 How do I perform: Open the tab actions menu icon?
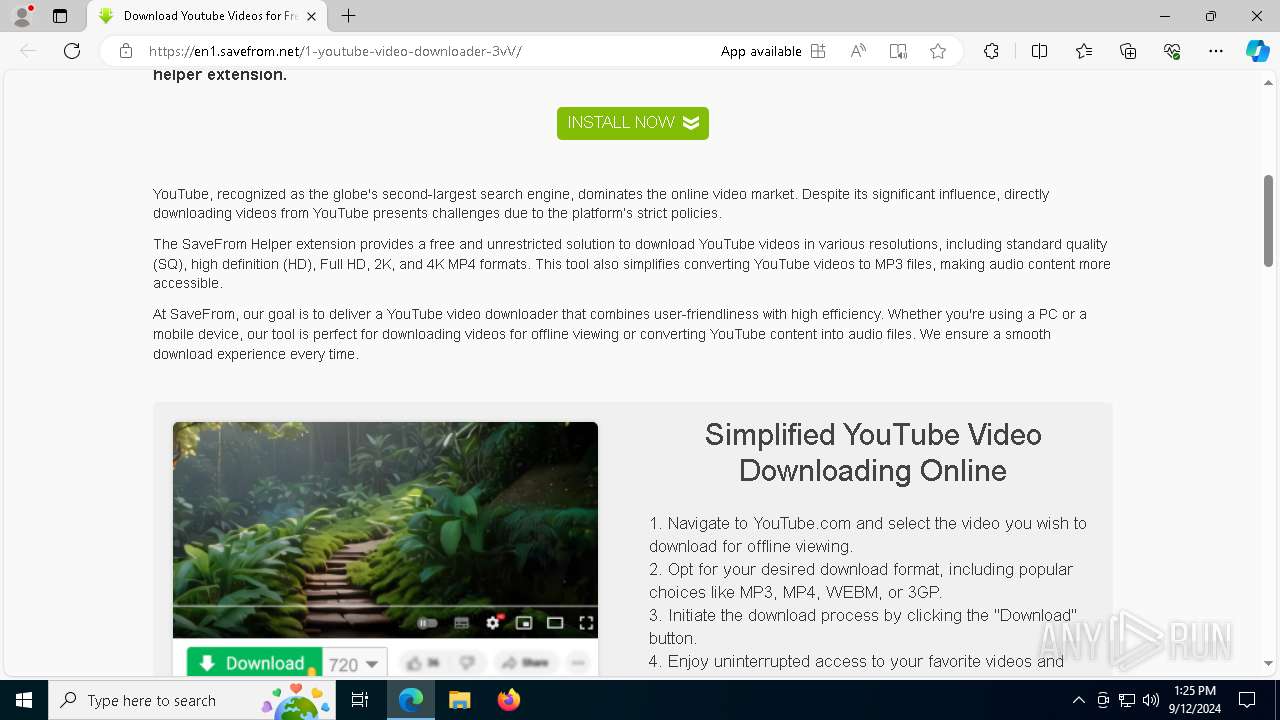pos(60,16)
